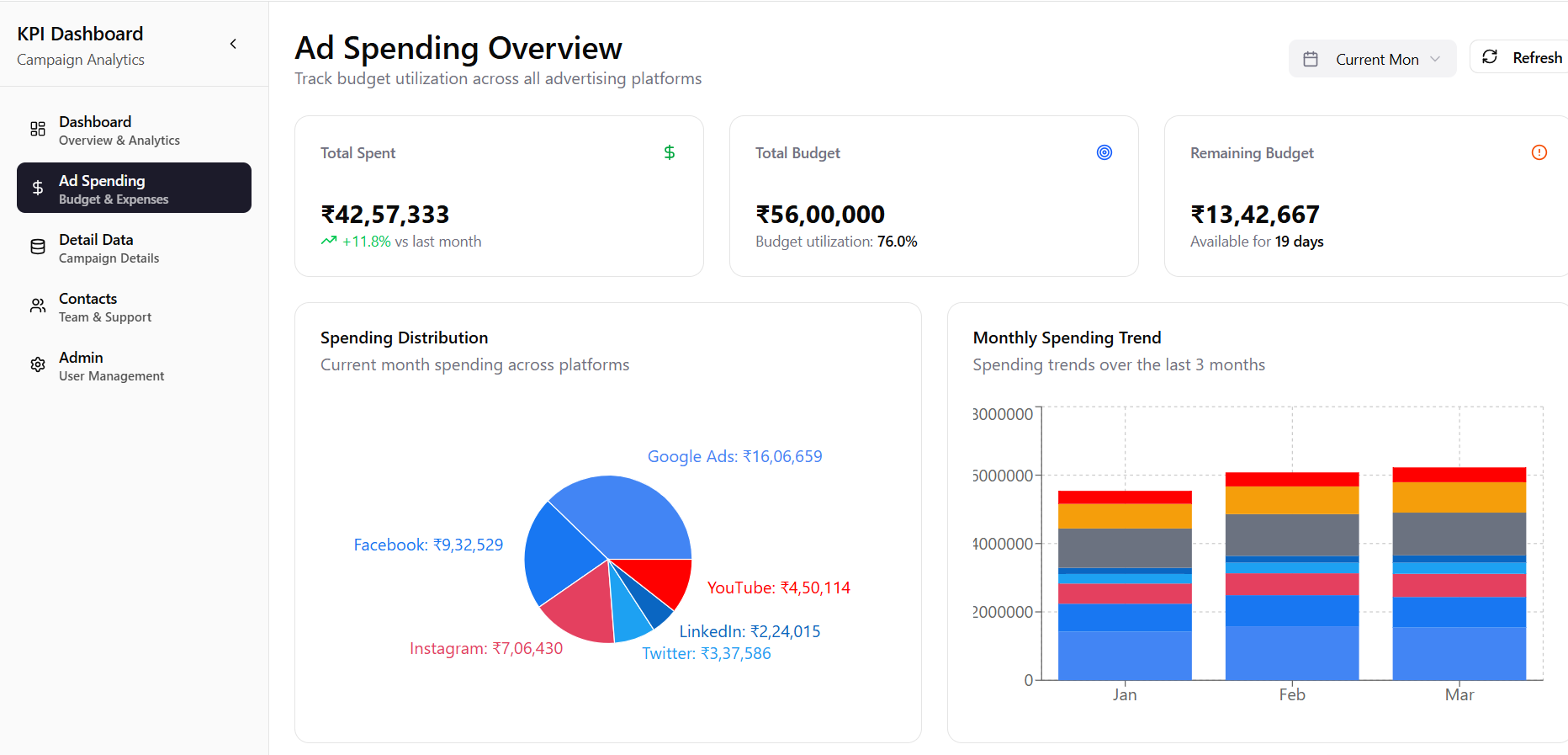Open the Dashboard Overview & Analytics page
The height and width of the screenshot is (755, 1568).
pos(134,129)
